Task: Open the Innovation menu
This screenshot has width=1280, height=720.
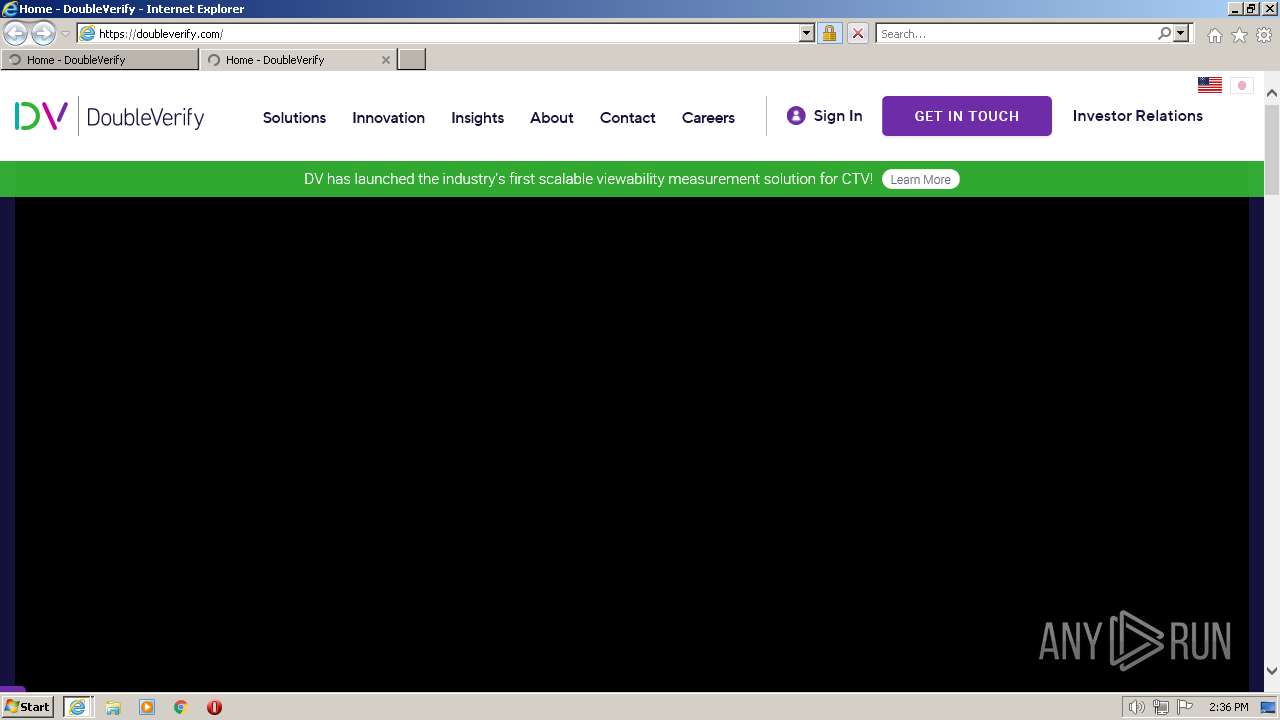Action: pos(388,117)
